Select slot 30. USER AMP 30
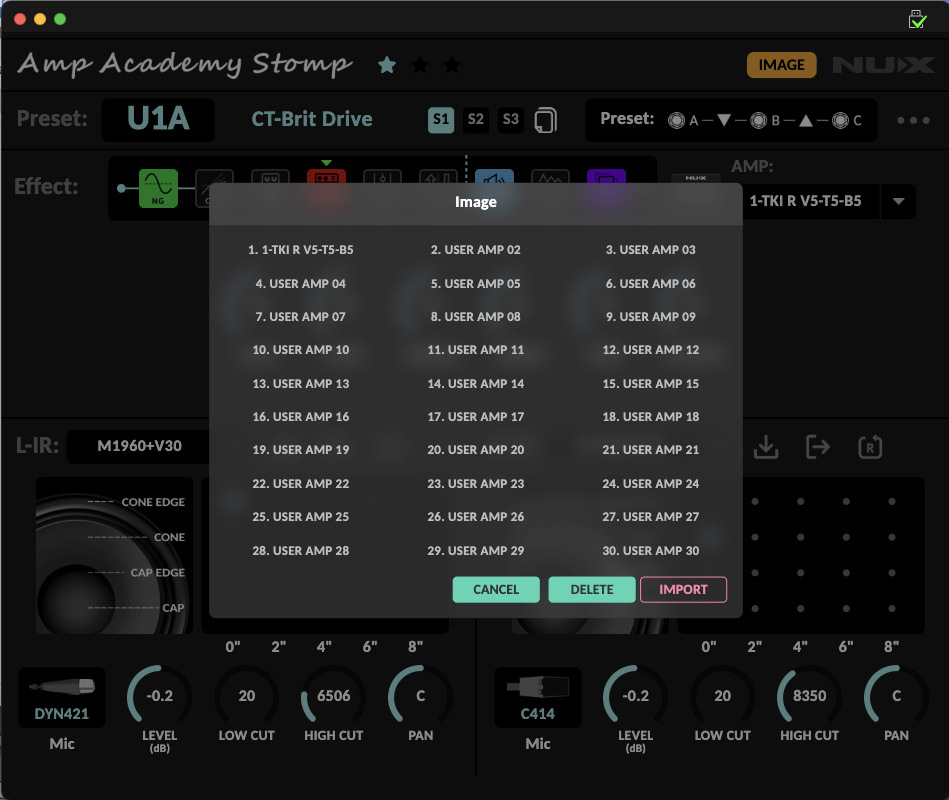The height and width of the screenshot is (800, 949). pos(651,551)
